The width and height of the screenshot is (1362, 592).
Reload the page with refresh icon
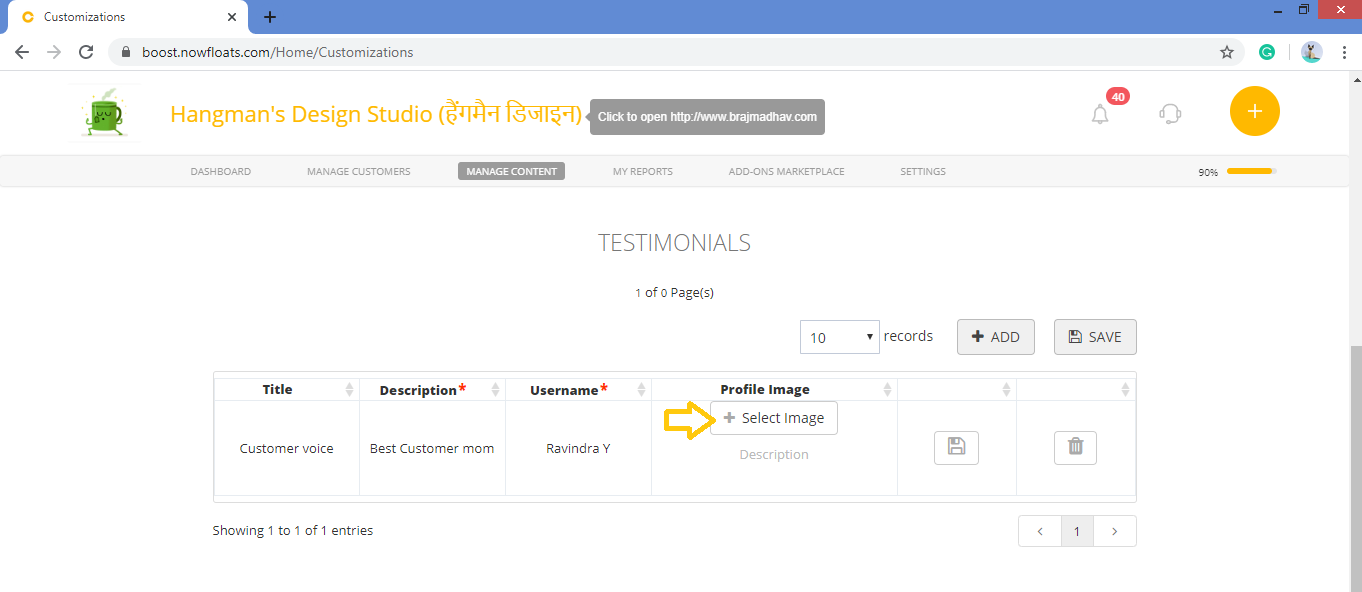86,52
